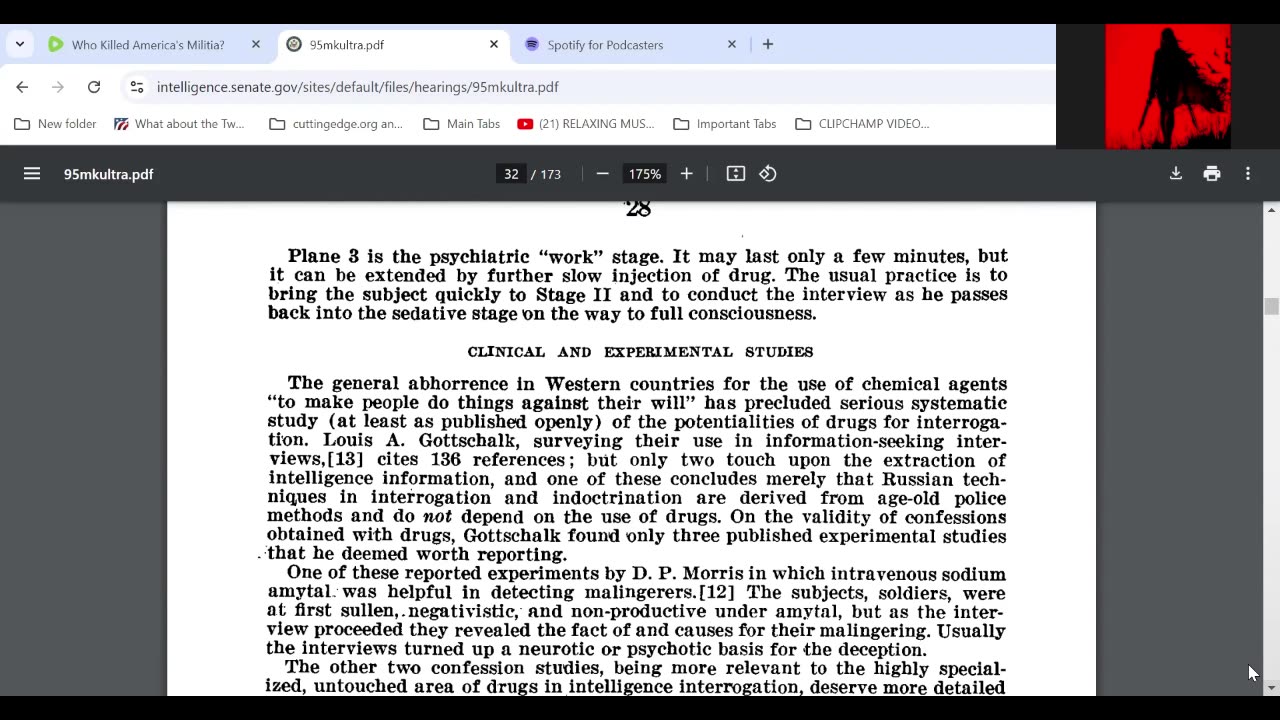The image size is (1280, 720).
Task: Reload the current page
Action: coord(94,87)
